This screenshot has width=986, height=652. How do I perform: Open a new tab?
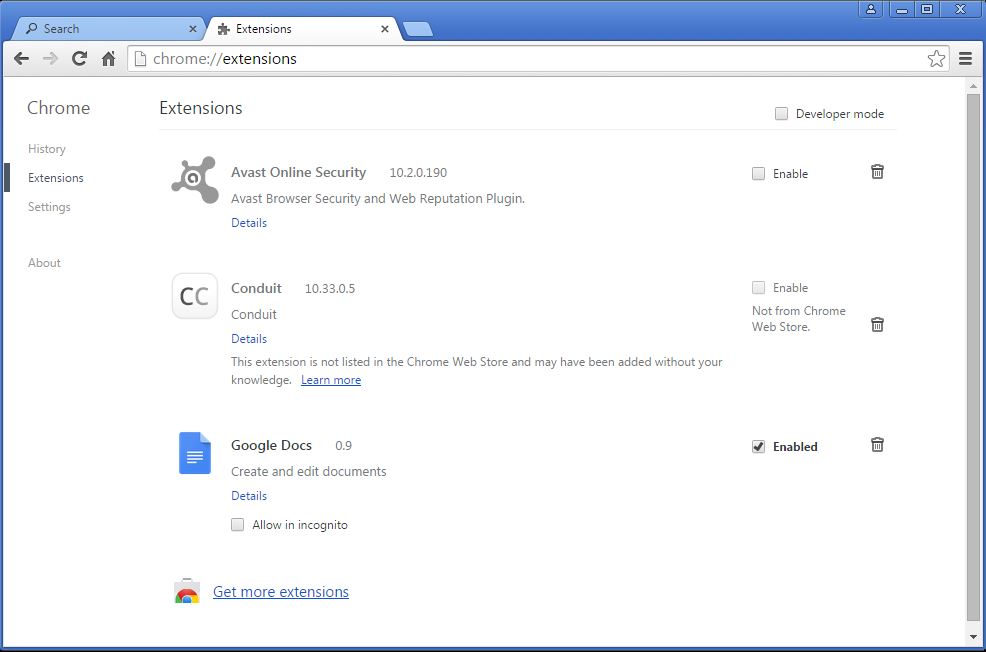pos(418,29)
